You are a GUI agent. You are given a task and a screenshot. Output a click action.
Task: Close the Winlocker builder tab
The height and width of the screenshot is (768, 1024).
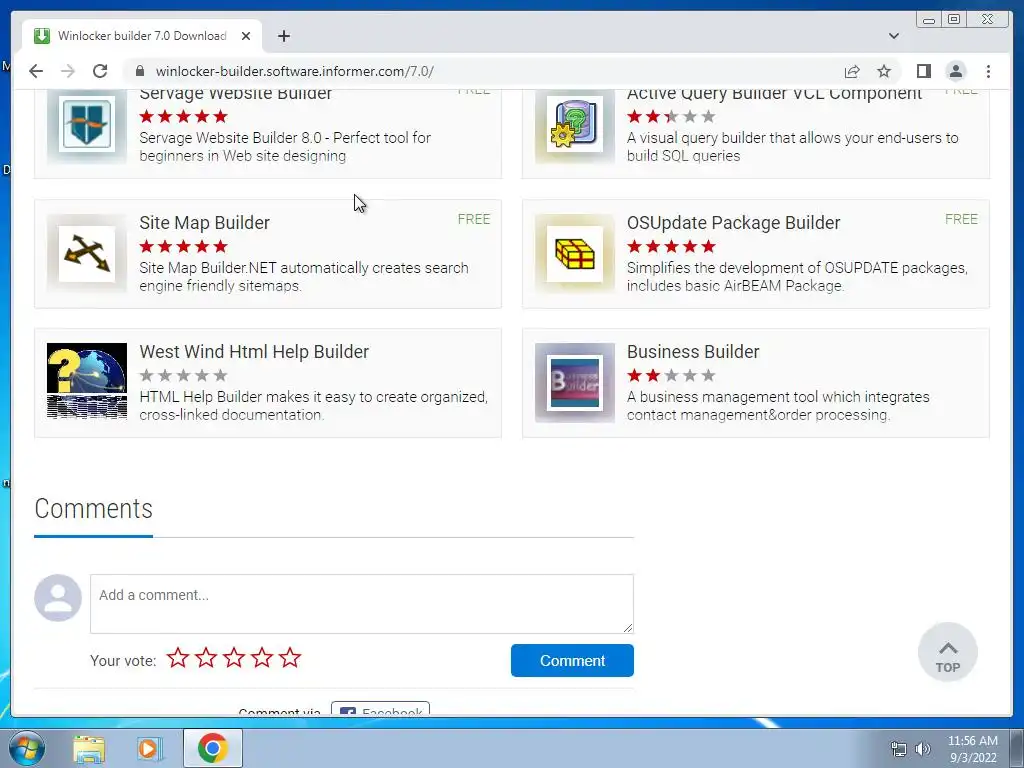tap(246, 36)
